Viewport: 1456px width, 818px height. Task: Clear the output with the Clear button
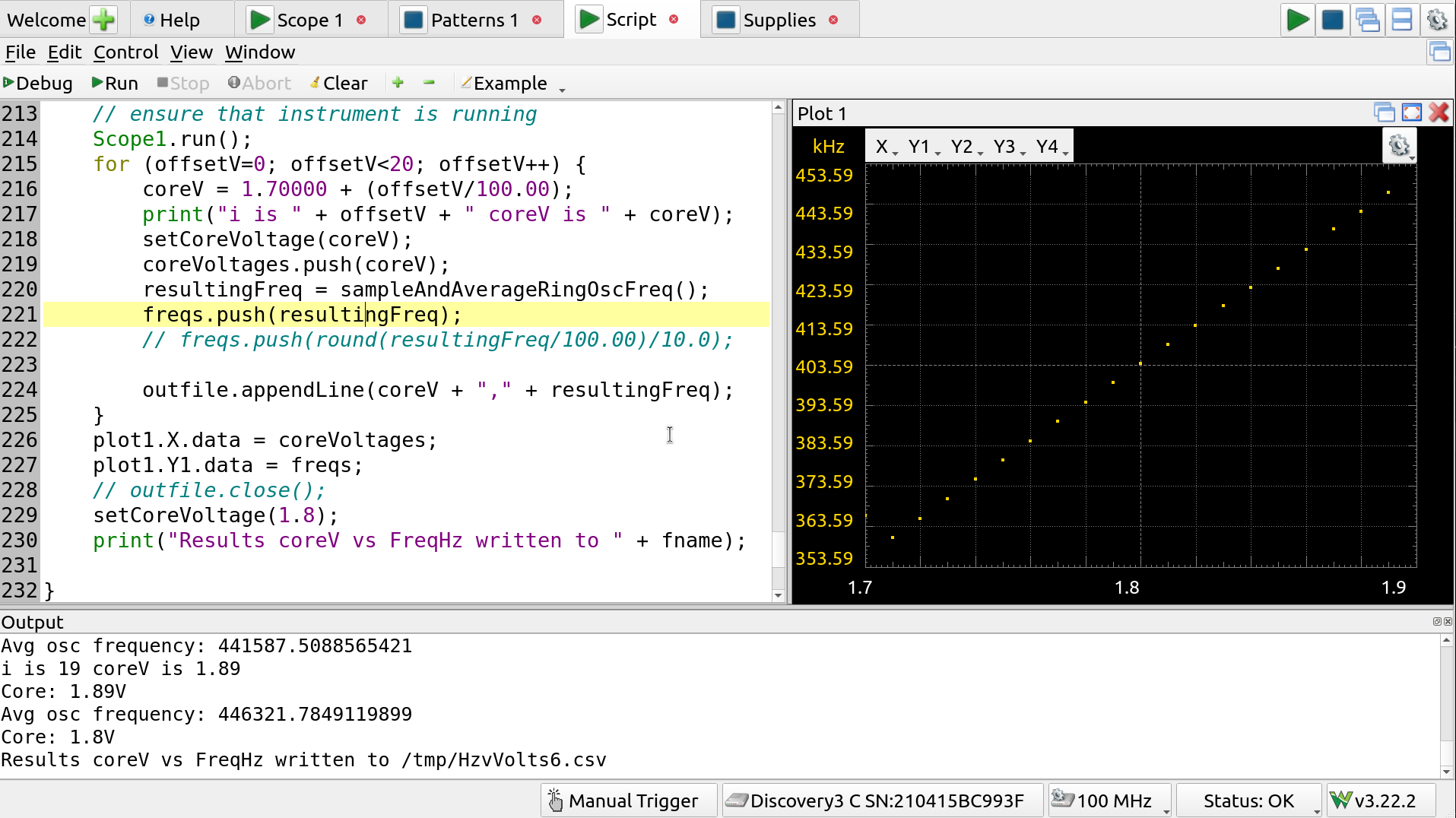tap(338, 83)
